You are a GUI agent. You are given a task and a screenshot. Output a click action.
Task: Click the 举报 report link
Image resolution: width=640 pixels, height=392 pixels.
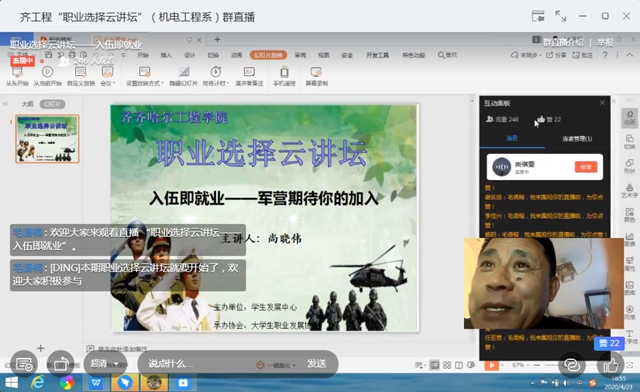[x=605, y=42]
